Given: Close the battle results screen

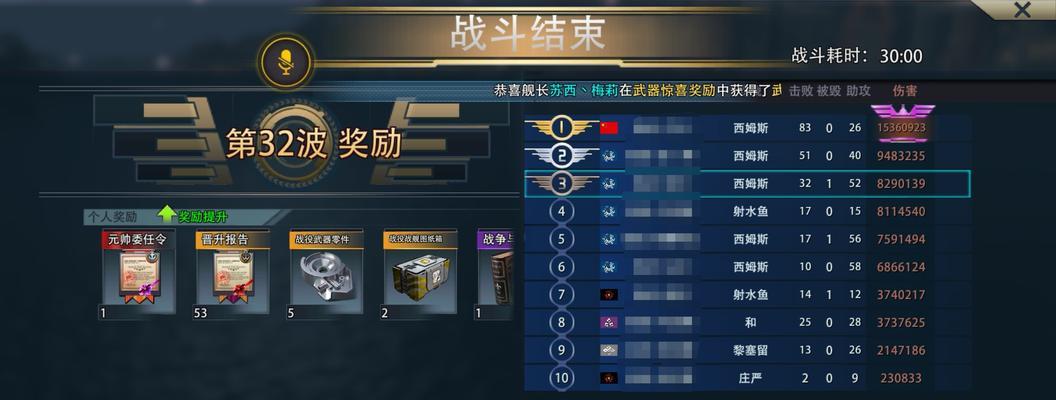Looking at the screenshot, I should point(1022,10).
